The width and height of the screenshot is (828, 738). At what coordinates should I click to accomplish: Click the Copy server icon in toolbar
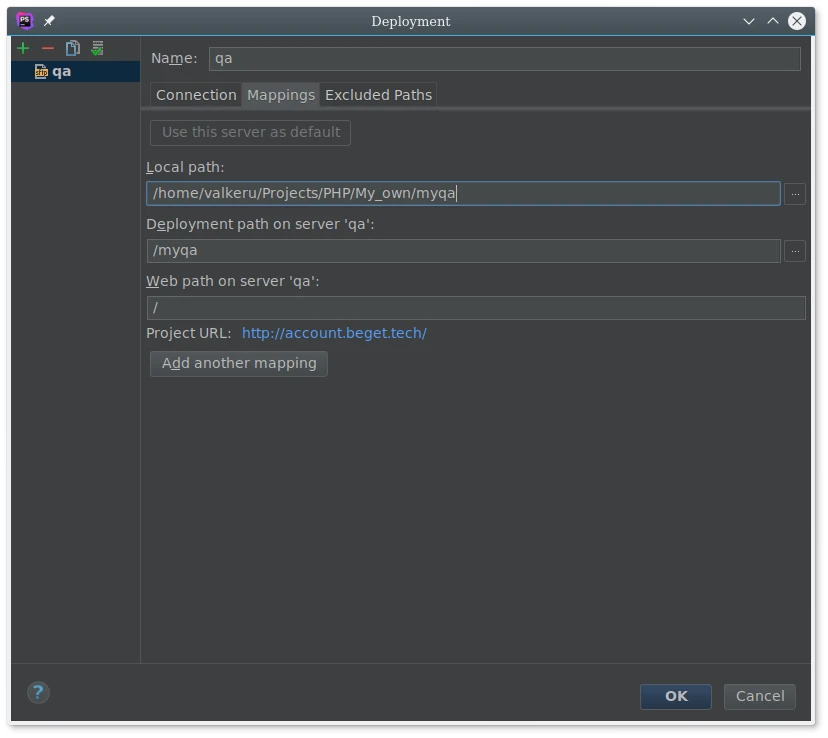[72, 48]
